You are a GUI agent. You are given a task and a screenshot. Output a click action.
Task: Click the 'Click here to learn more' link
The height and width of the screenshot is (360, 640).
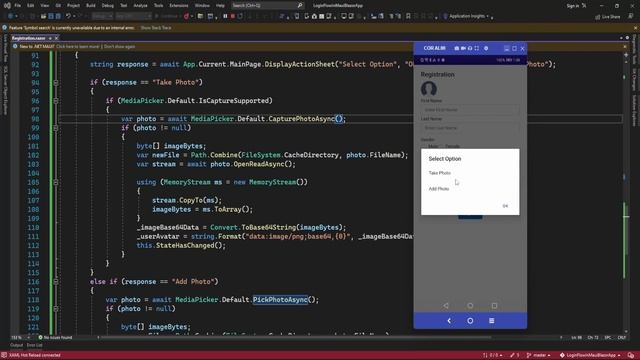point(78,47)
